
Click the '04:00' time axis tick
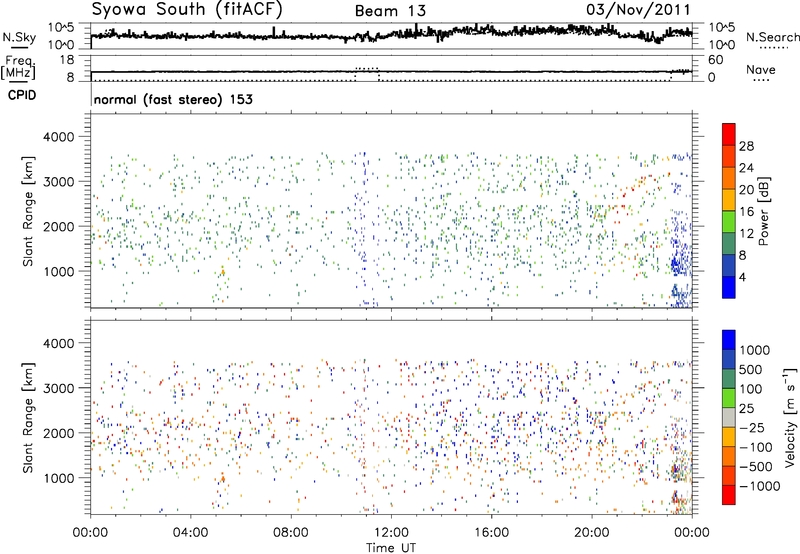190,533
